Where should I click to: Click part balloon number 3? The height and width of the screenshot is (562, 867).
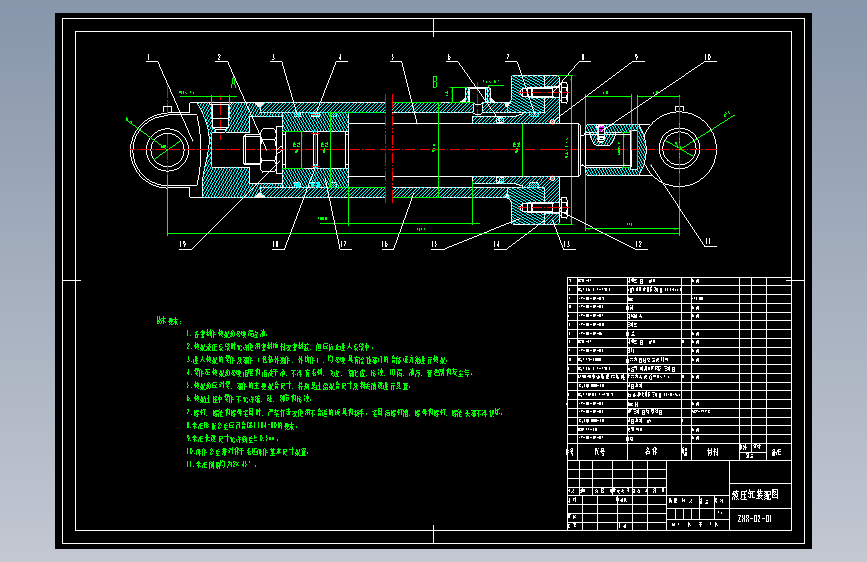[273, 57]
